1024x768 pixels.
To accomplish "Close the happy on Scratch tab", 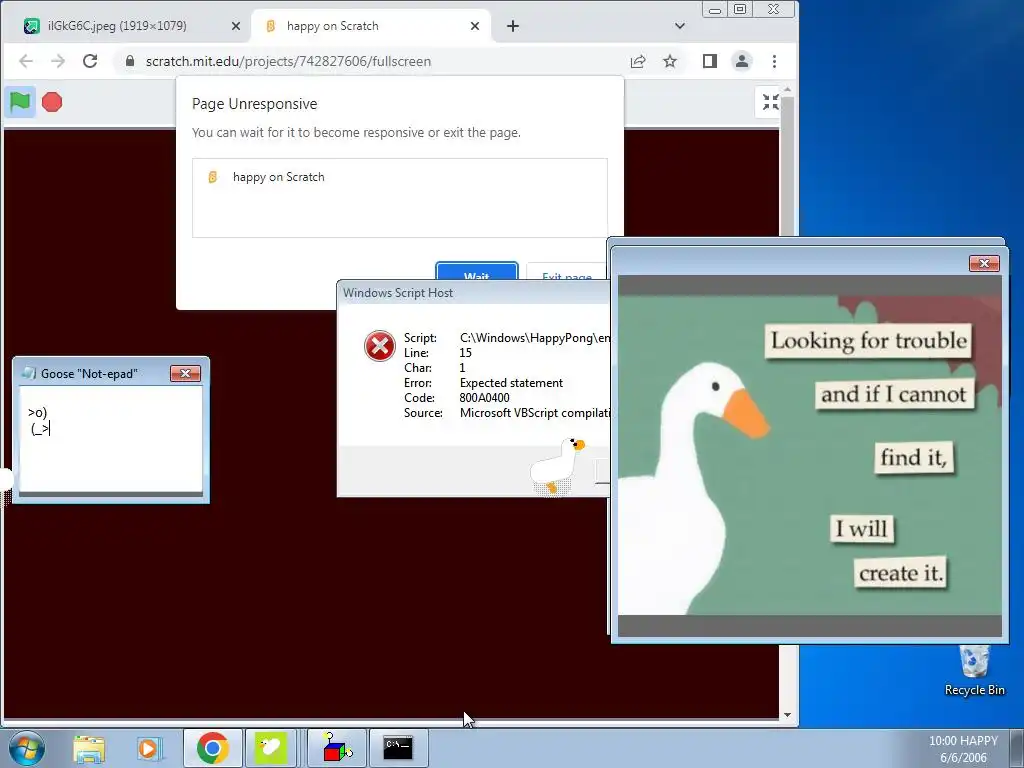I will (475, 26).
